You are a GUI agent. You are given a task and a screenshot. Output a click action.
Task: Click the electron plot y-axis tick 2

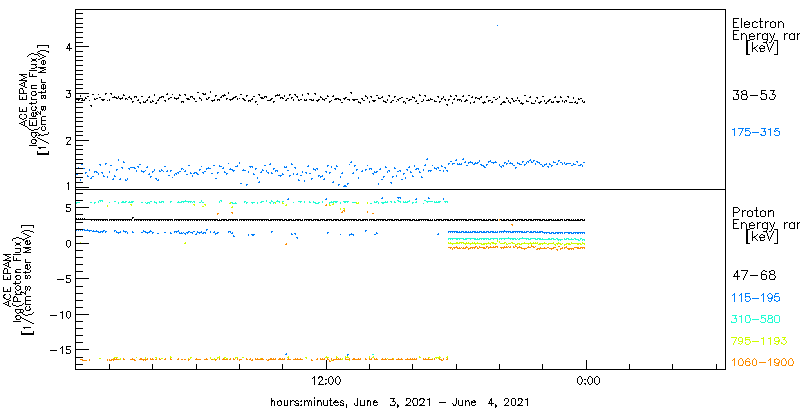pos(69,141)
